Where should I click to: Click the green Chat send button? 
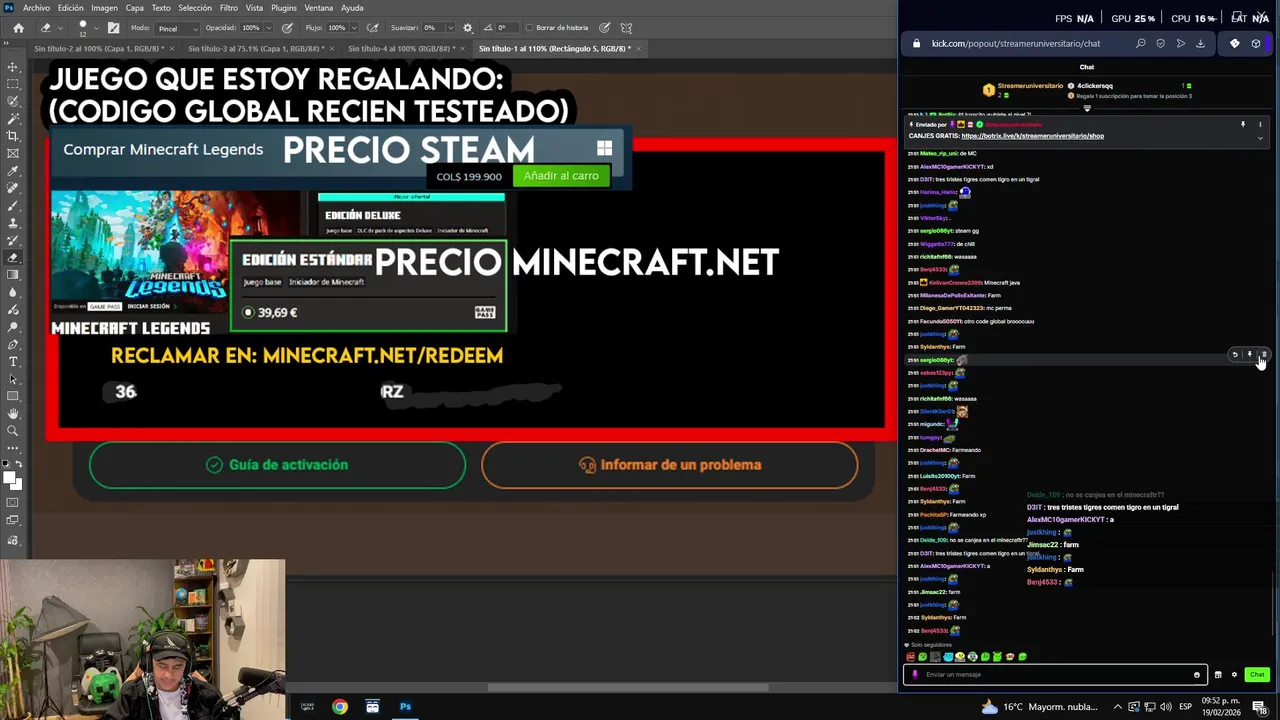(1257, 674)
